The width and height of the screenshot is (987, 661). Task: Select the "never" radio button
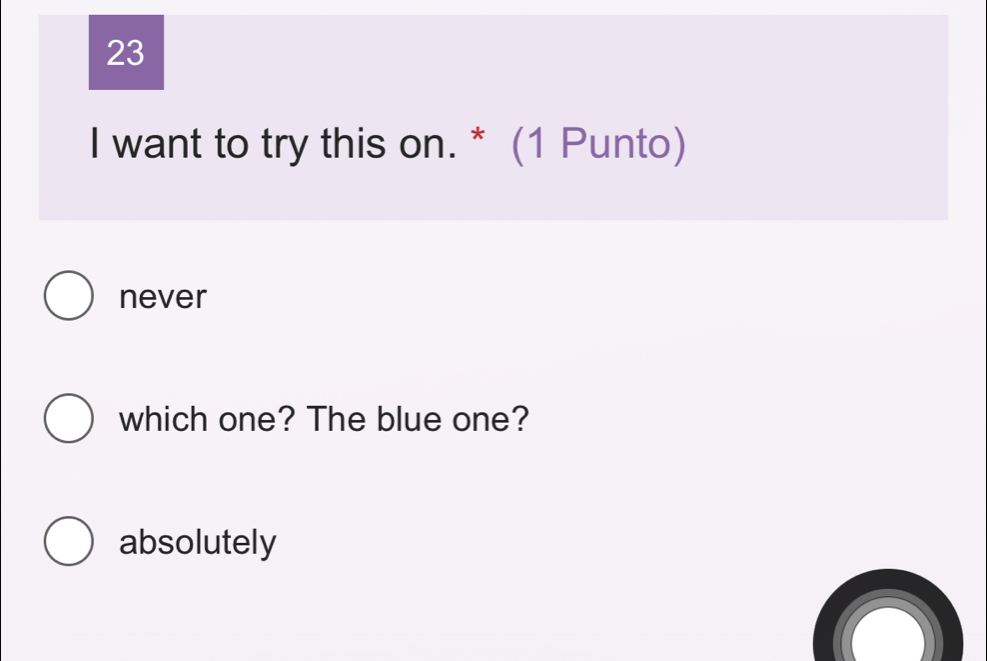pyautogui.click(x=68, y=297)
